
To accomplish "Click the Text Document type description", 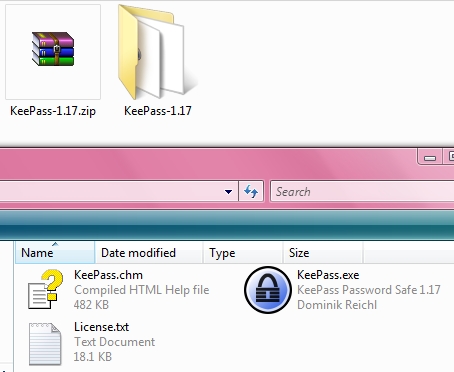I will pyautogui.click(x=114, y=342).
